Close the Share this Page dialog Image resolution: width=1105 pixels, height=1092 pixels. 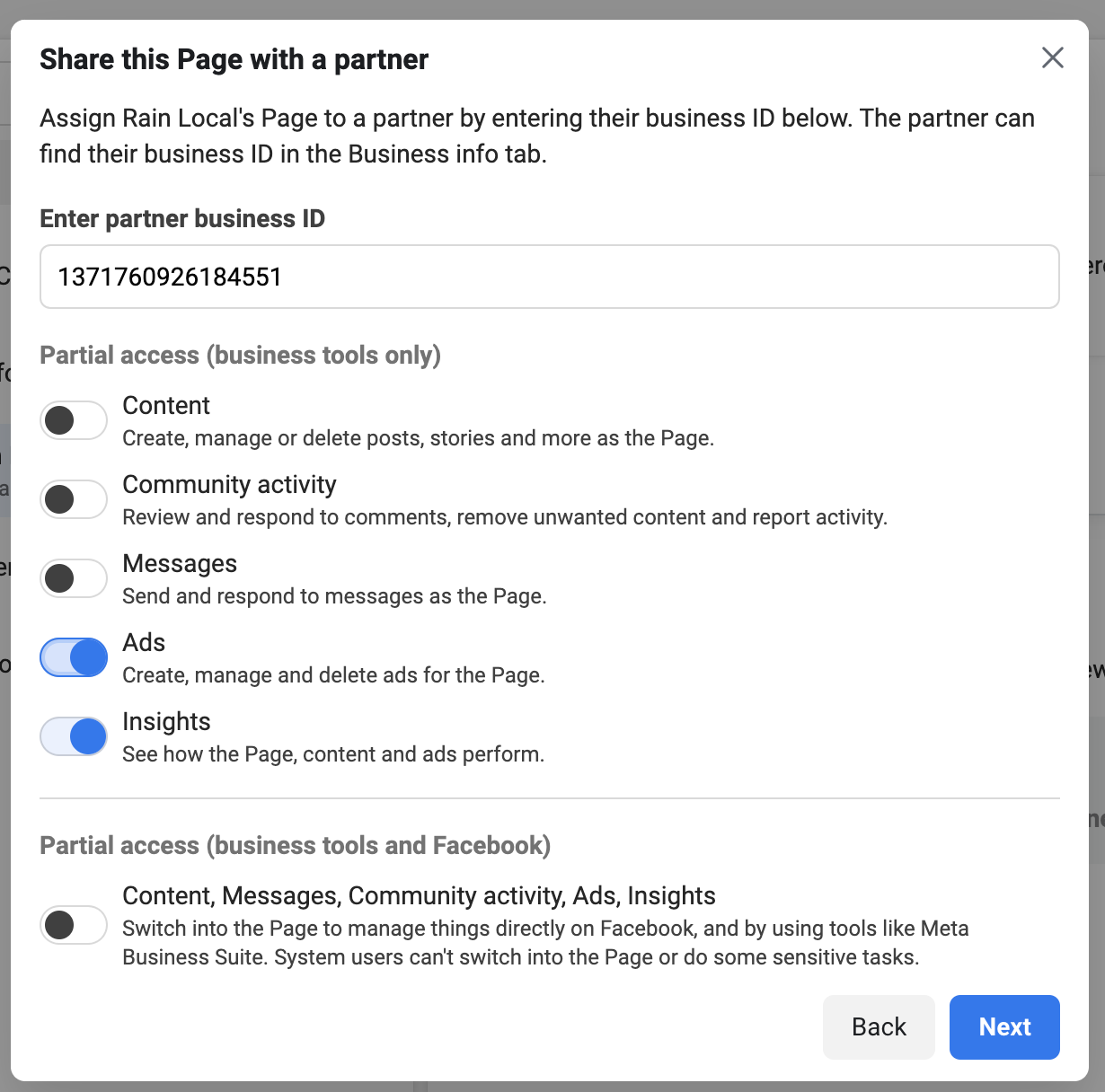pyautogui.click(x=1052, y=58)
